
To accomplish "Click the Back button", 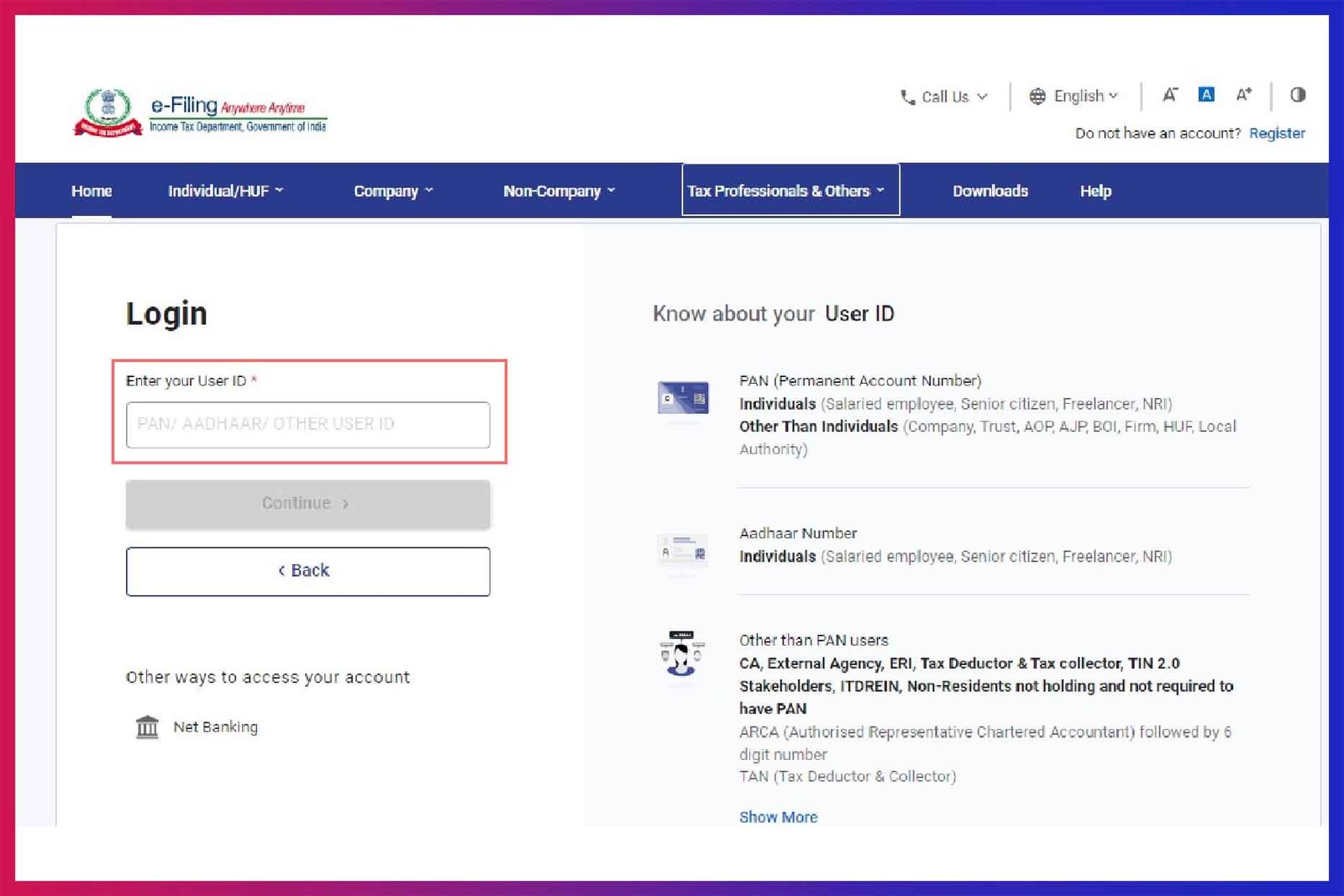I will (x=307, y=570).
